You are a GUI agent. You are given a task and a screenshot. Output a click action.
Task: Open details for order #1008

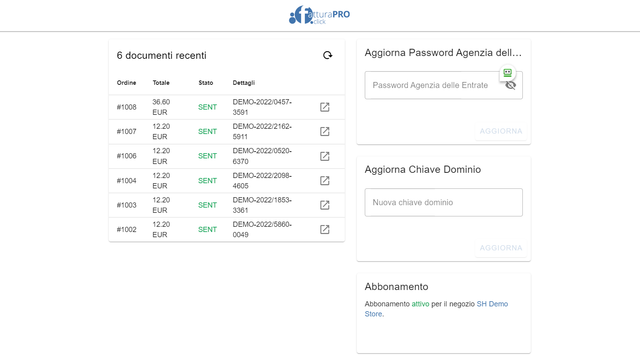[x=324, y=107]
